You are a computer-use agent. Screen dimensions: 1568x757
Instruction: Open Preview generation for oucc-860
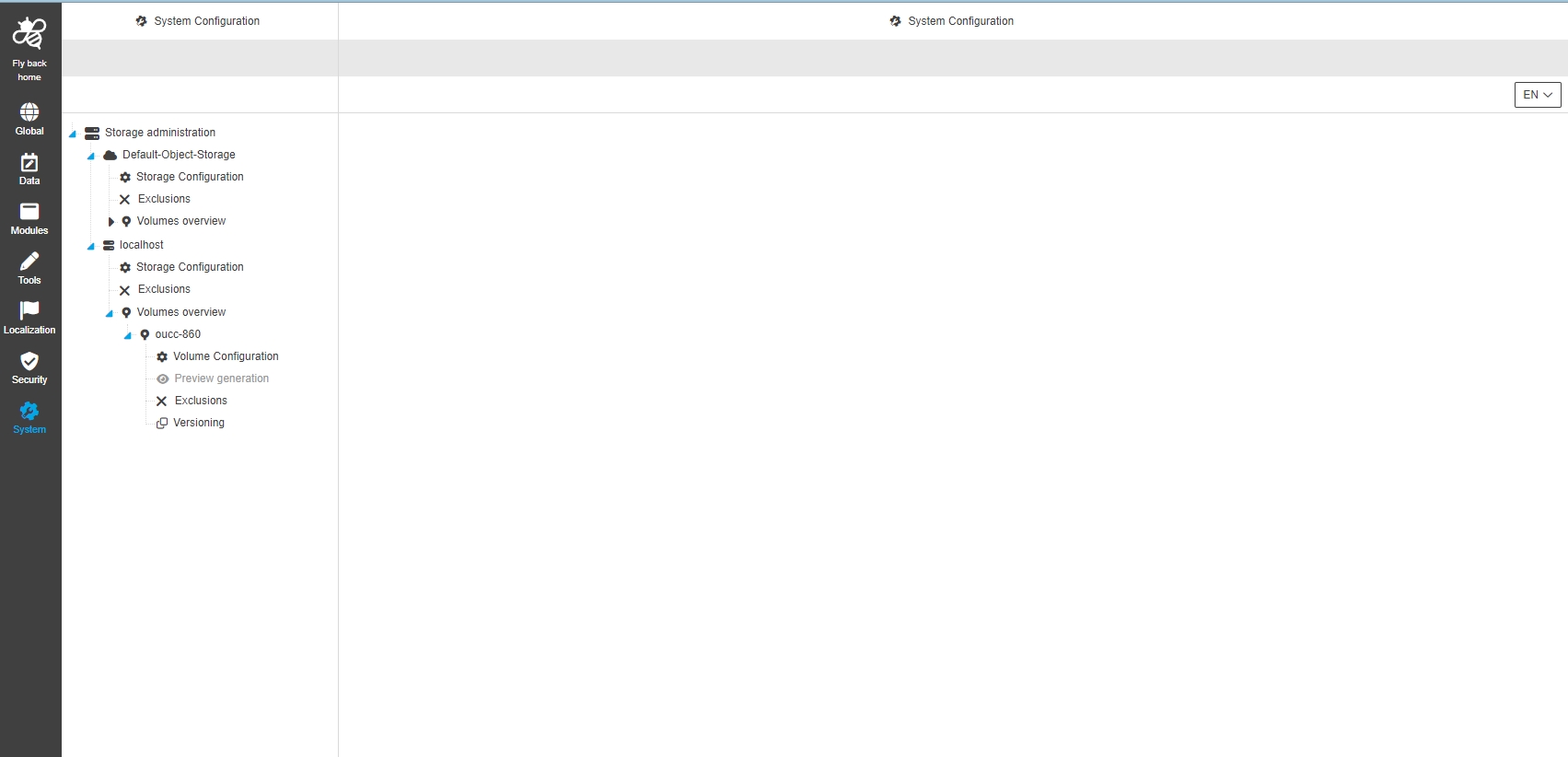(x=222, y=378)
